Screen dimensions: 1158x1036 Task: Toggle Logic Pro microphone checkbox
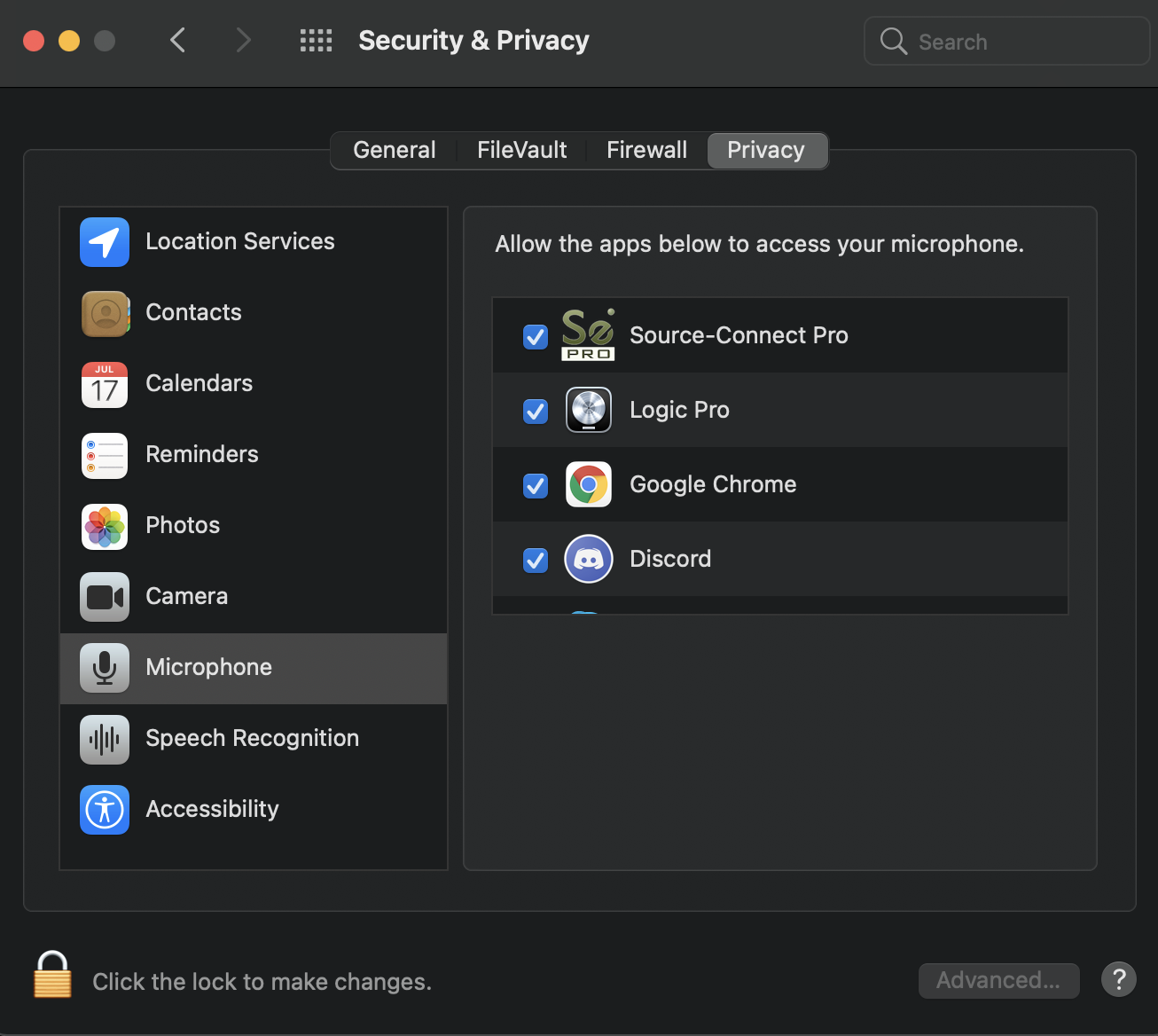click(x=536, y=412)
